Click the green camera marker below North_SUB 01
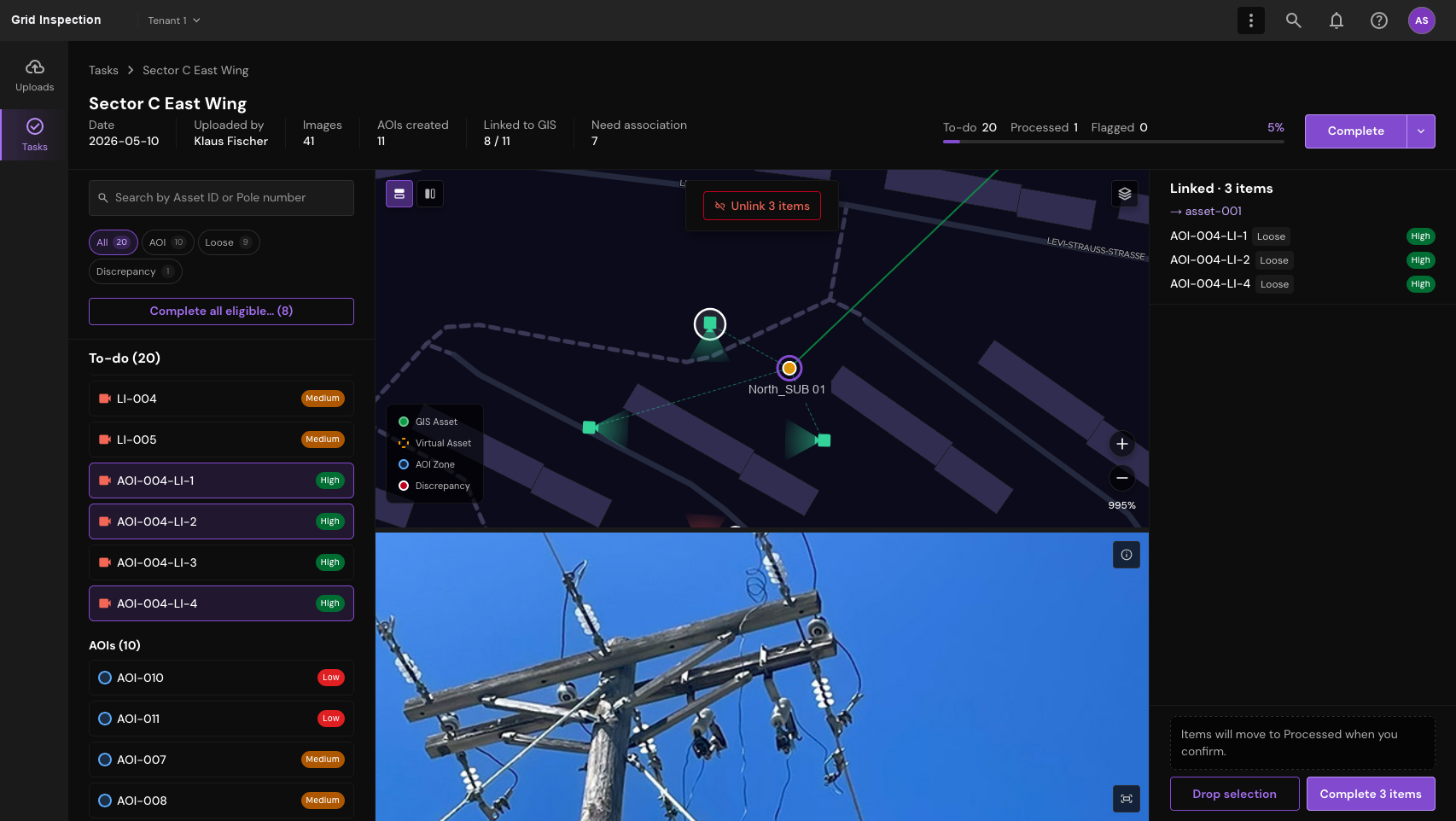Viewport: 1456px width, 821px height. coord(824,440)
